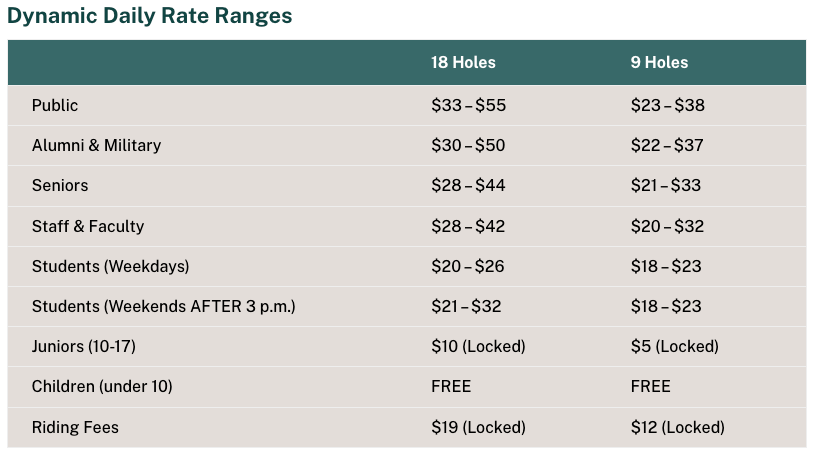
Task: Click the $12 (Locked) 9-hole riding fee
Action: 677,427
